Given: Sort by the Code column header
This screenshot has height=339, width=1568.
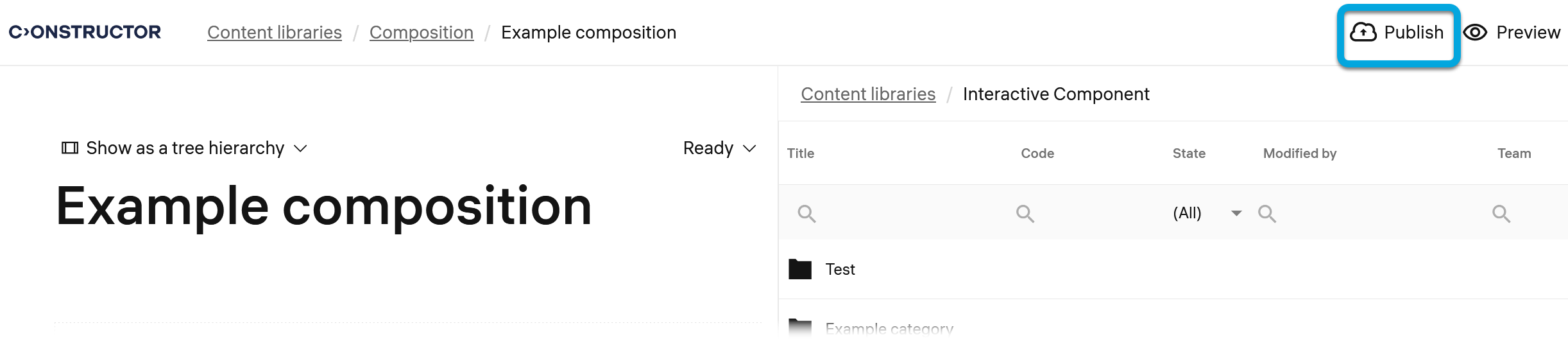Looking at the screenshot, I should [x=1037, y=153].
